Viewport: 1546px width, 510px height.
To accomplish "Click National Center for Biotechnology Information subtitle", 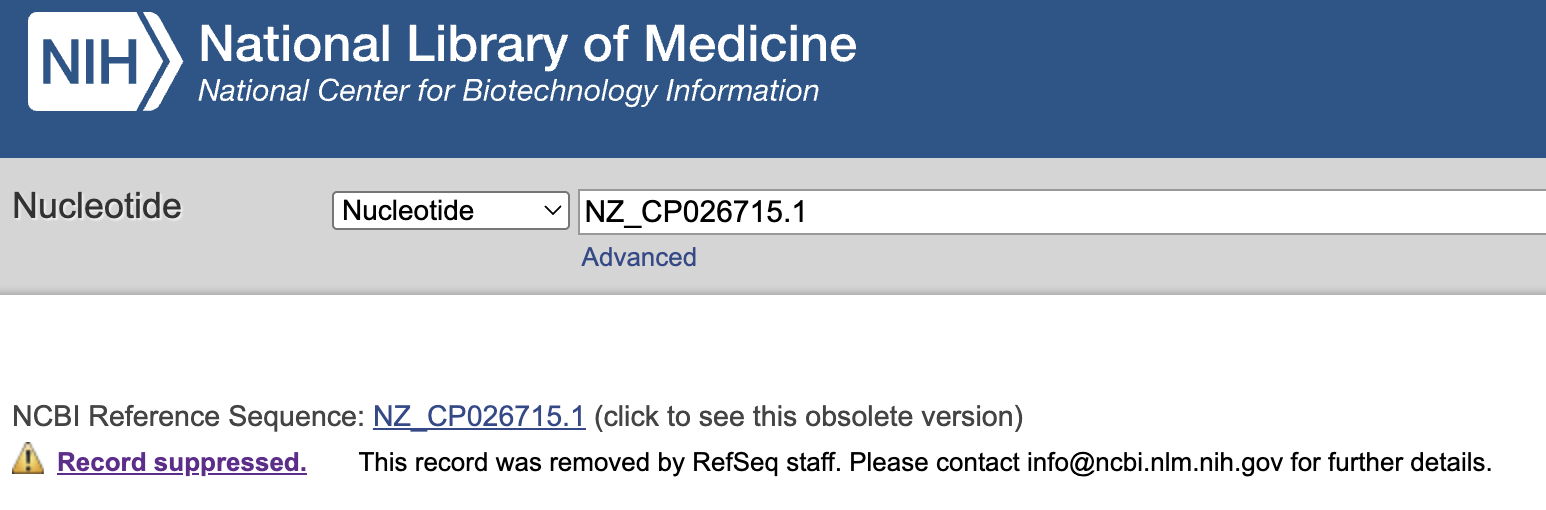I will point(508,91).
